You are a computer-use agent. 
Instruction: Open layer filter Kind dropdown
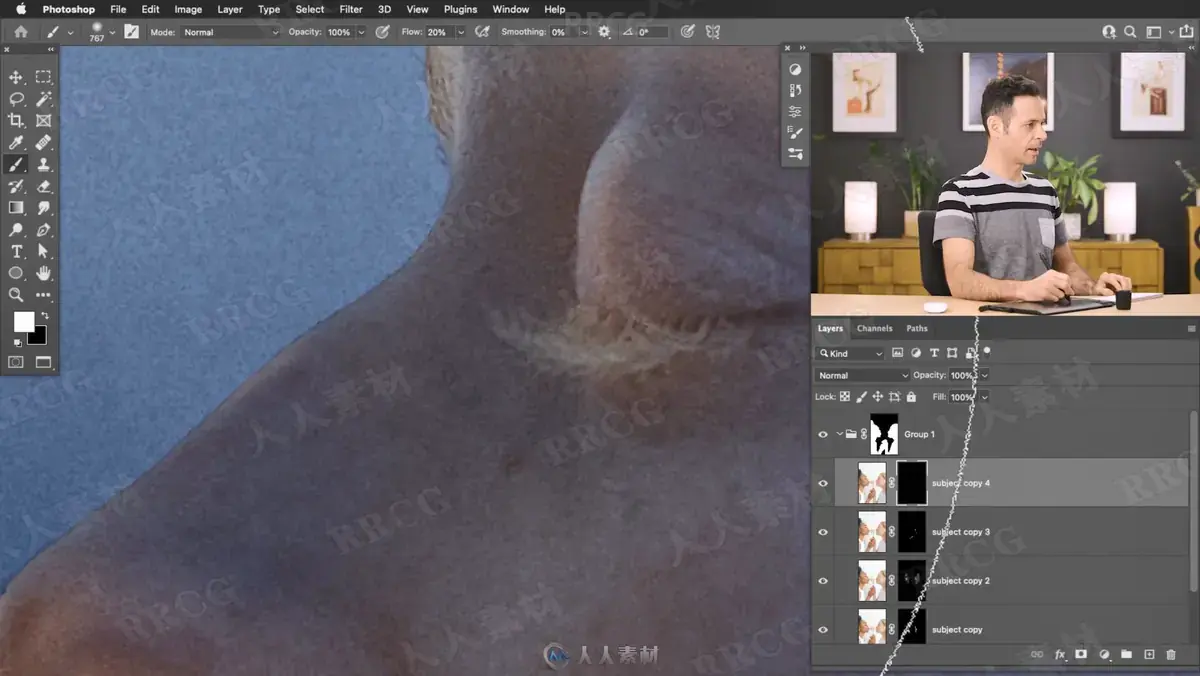[x=851, y=353]
